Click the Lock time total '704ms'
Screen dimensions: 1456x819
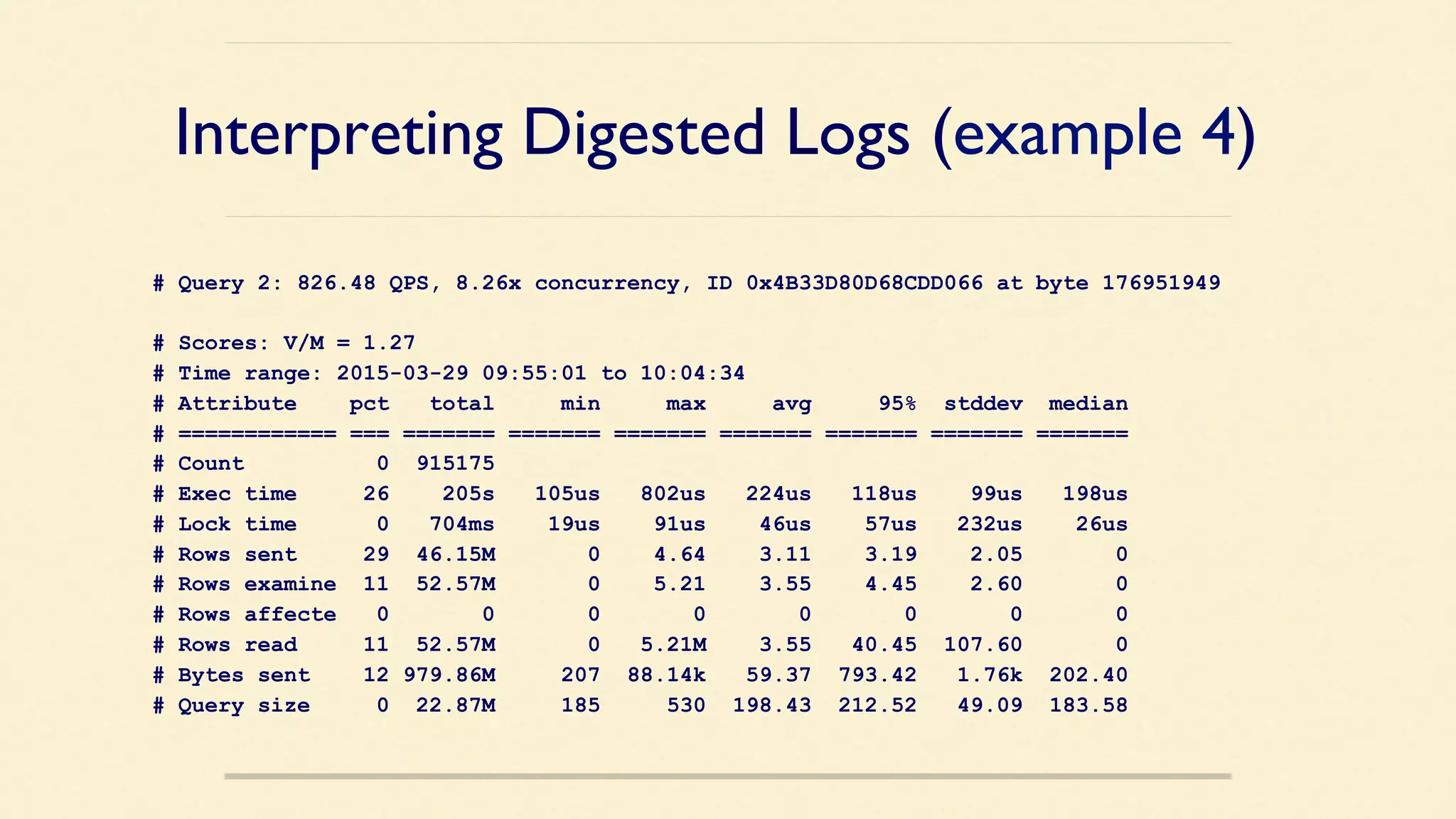[461, 524]
